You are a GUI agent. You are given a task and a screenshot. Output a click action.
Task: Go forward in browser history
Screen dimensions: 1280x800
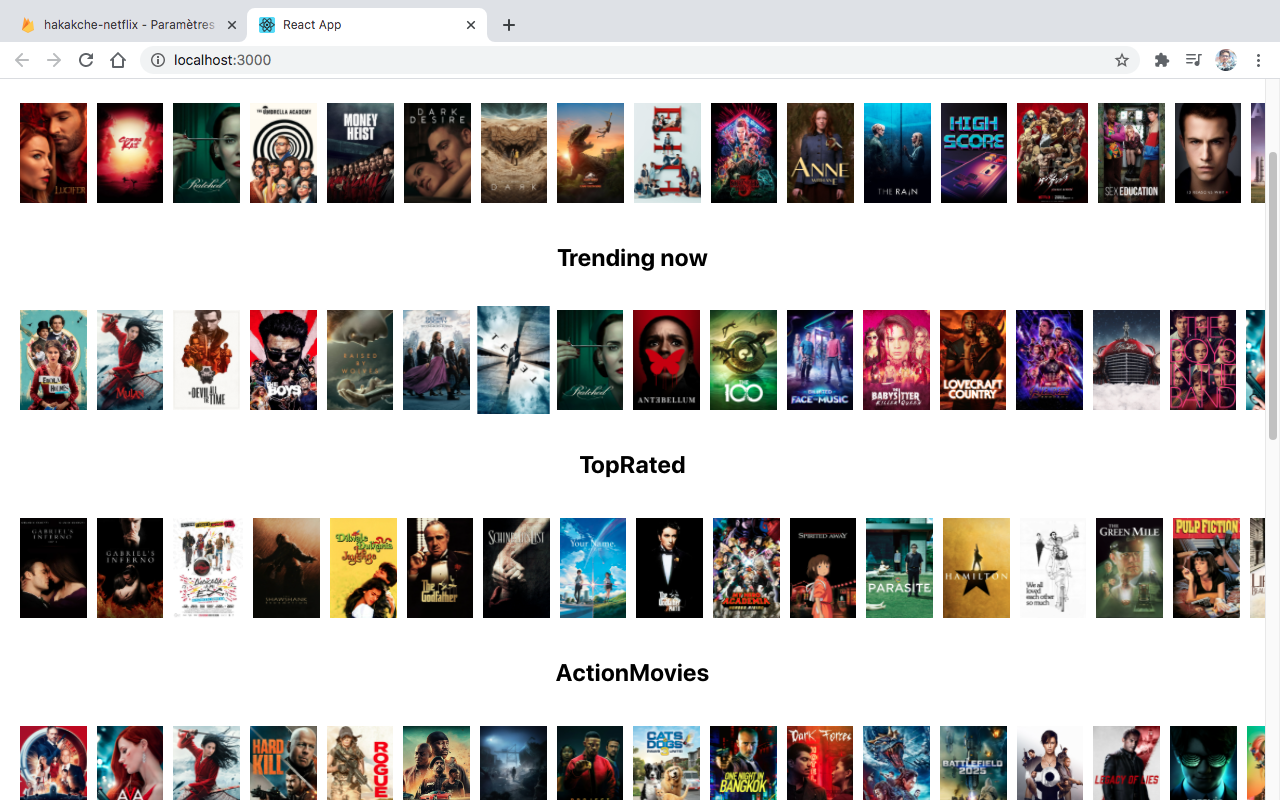(x=54, y=60)
